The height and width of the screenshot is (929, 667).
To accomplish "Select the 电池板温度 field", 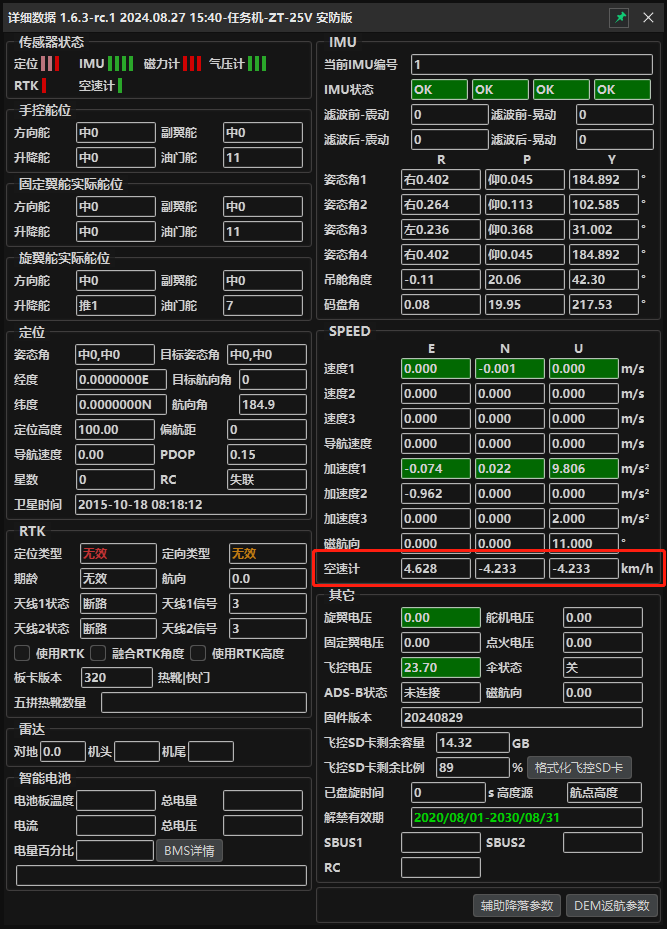I will coord(116,800).
